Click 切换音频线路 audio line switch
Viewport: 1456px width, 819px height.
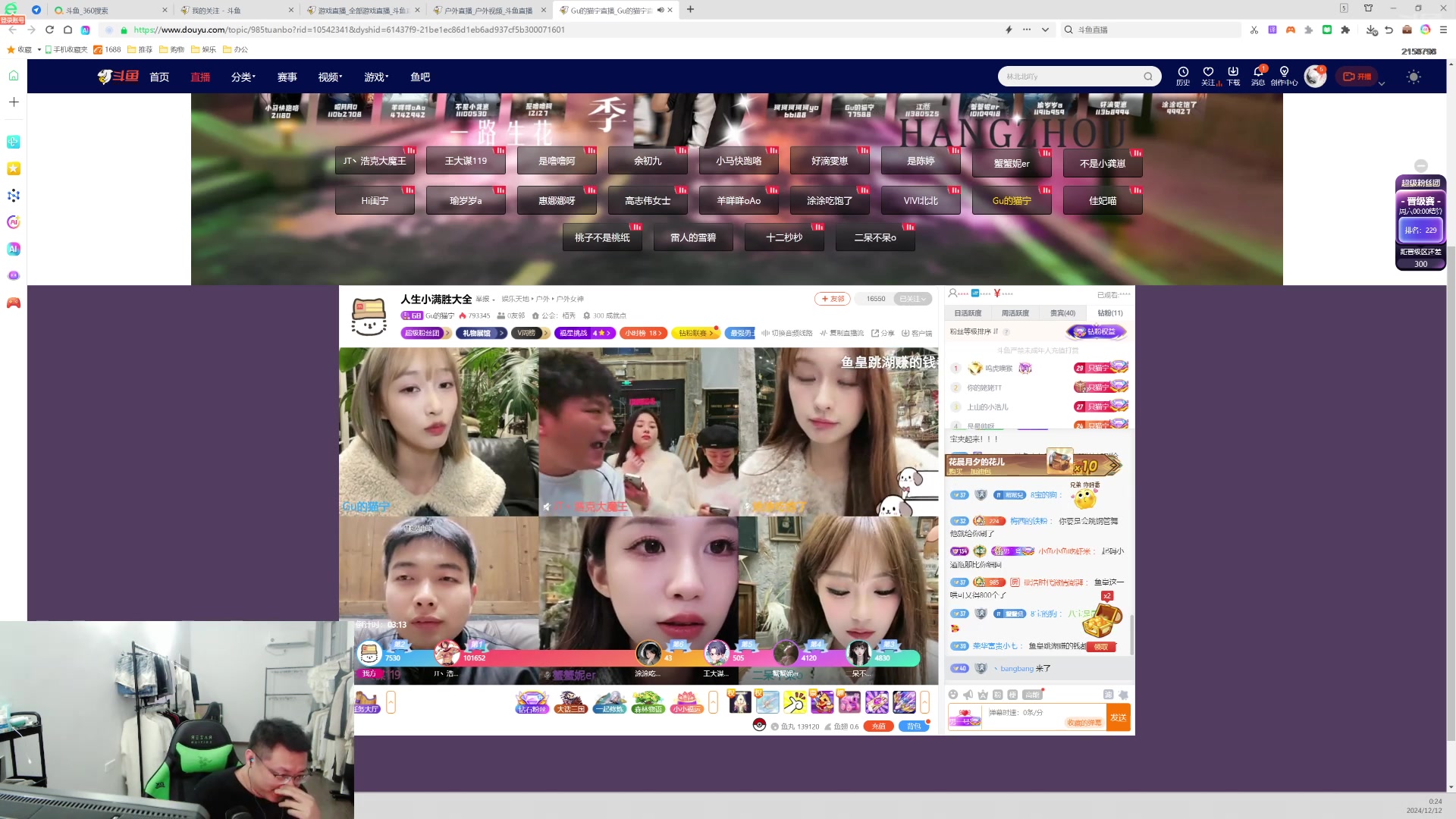[x=787, y=333]
